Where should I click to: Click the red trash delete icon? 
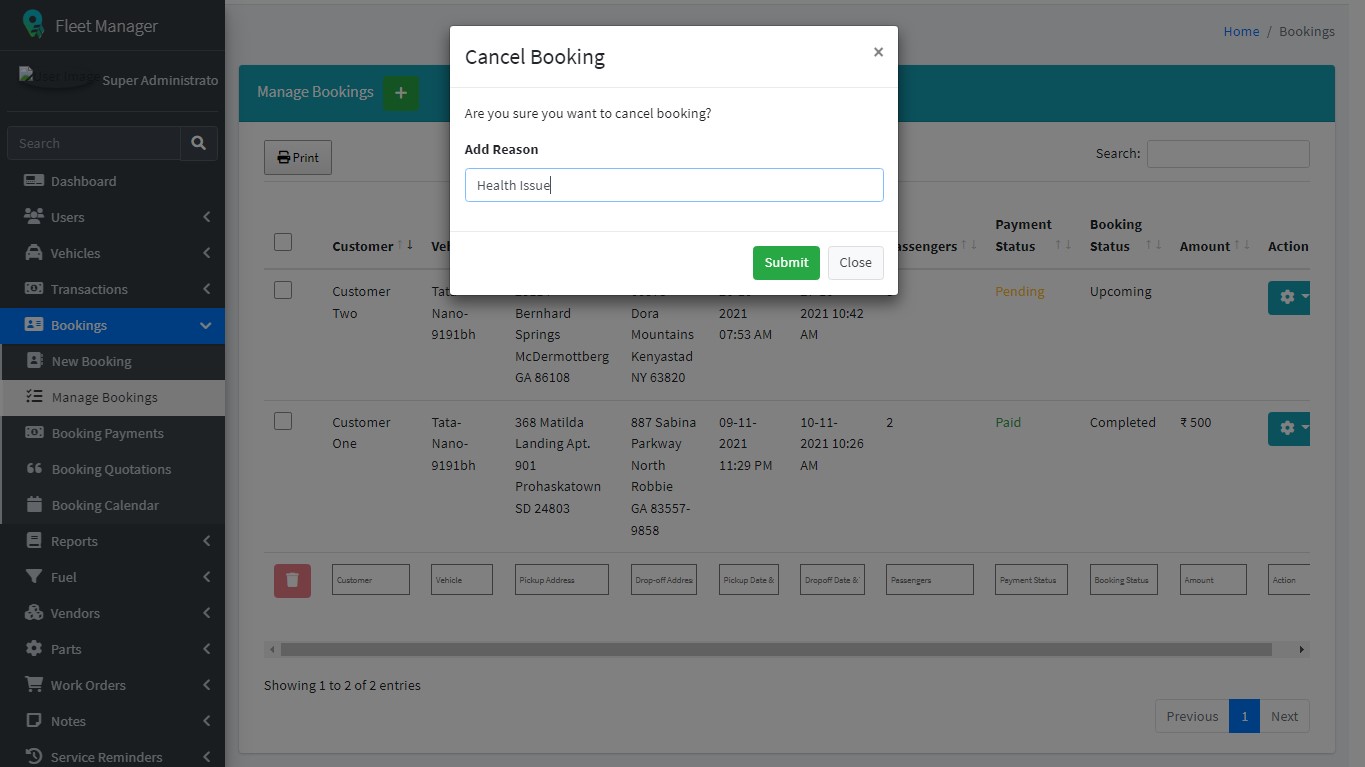tap(292, 580)
